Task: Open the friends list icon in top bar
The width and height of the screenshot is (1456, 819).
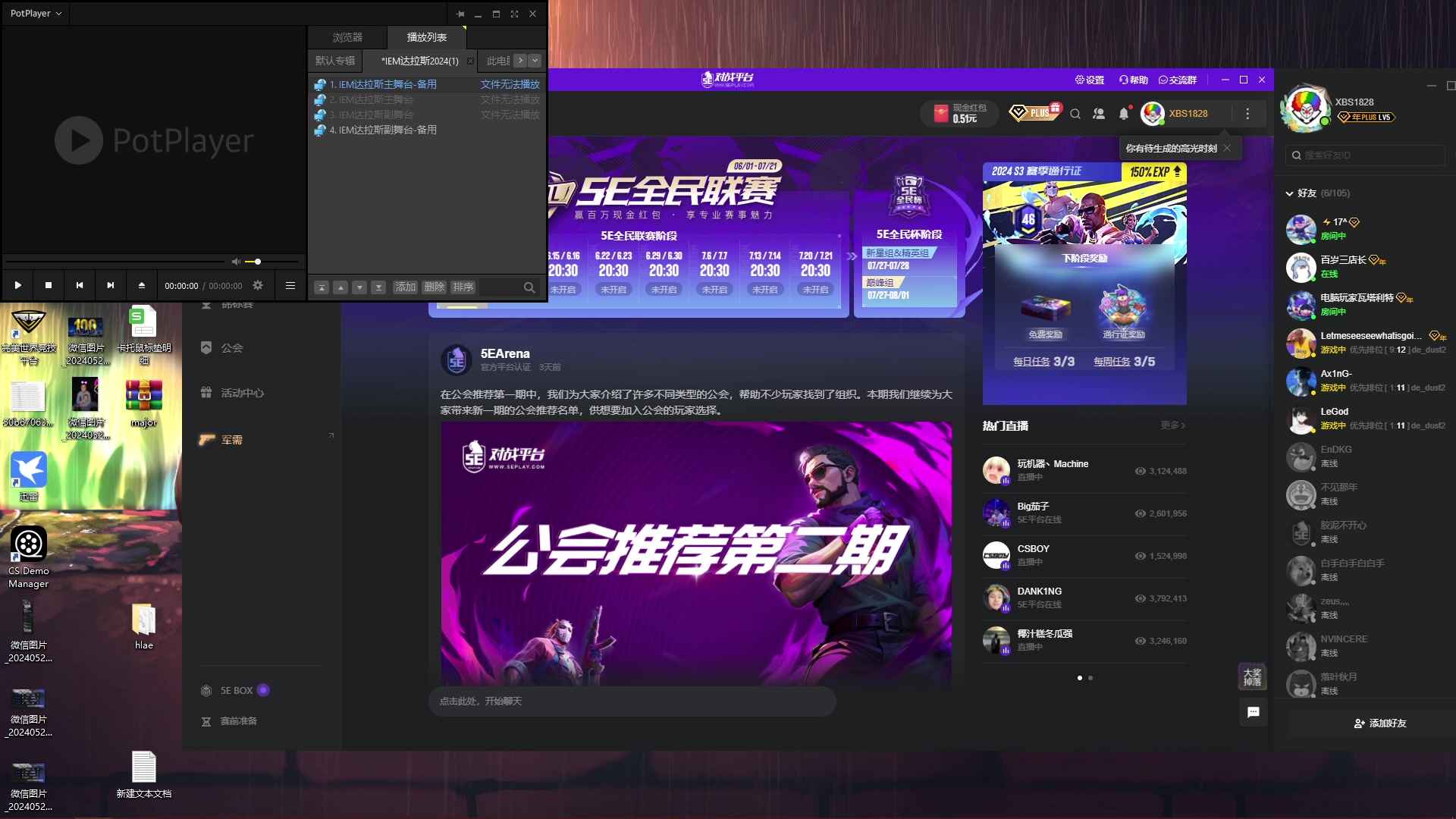Action: [1099, 114]
